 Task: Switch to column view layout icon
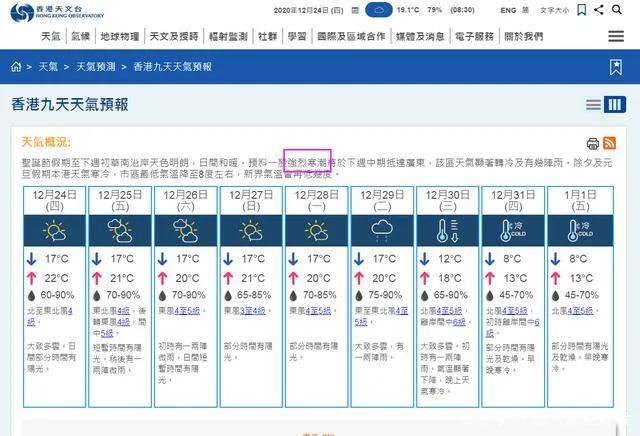click(615, 105)
